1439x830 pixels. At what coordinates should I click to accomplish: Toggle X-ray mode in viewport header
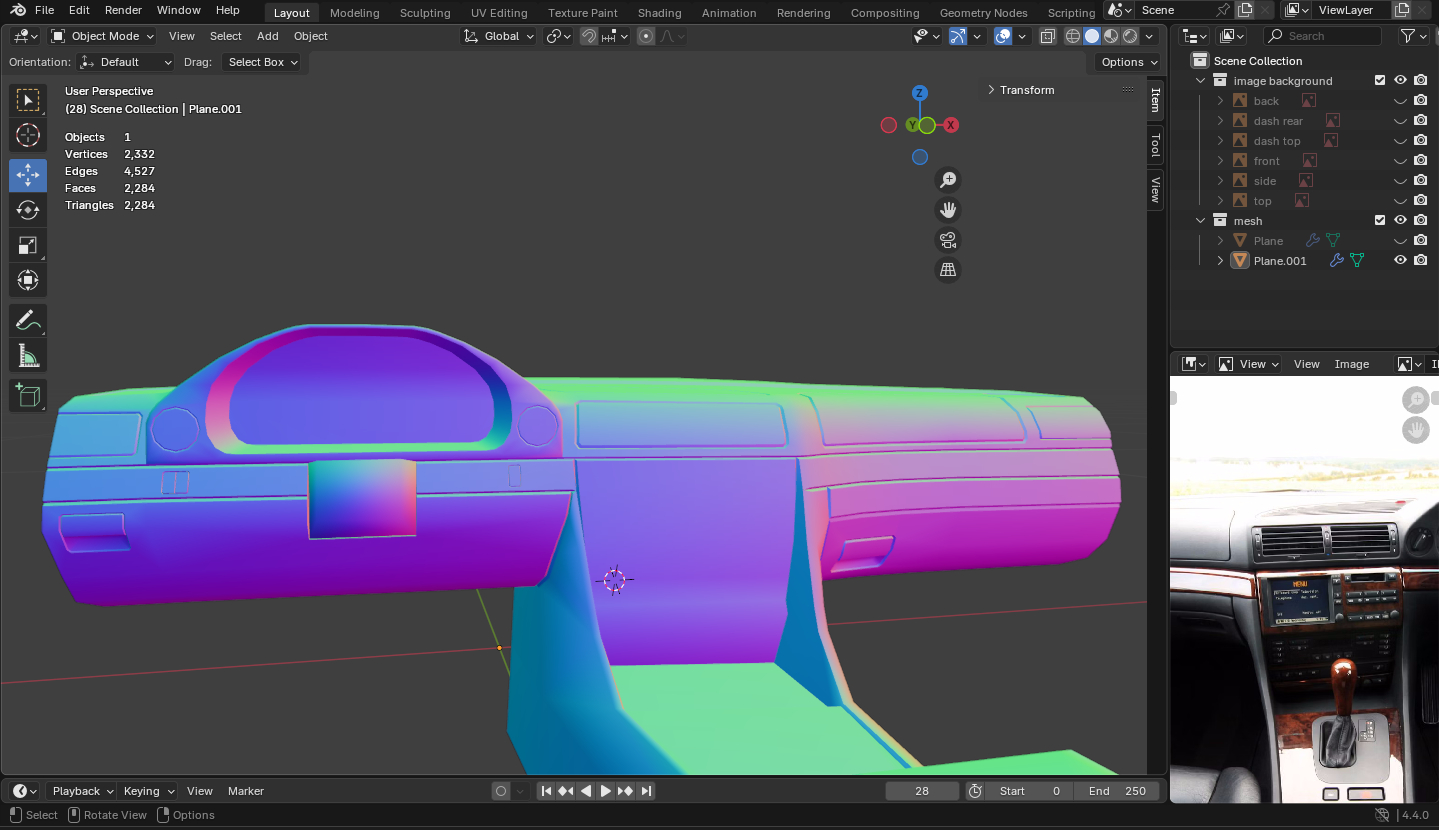[x=1047, y=36]
